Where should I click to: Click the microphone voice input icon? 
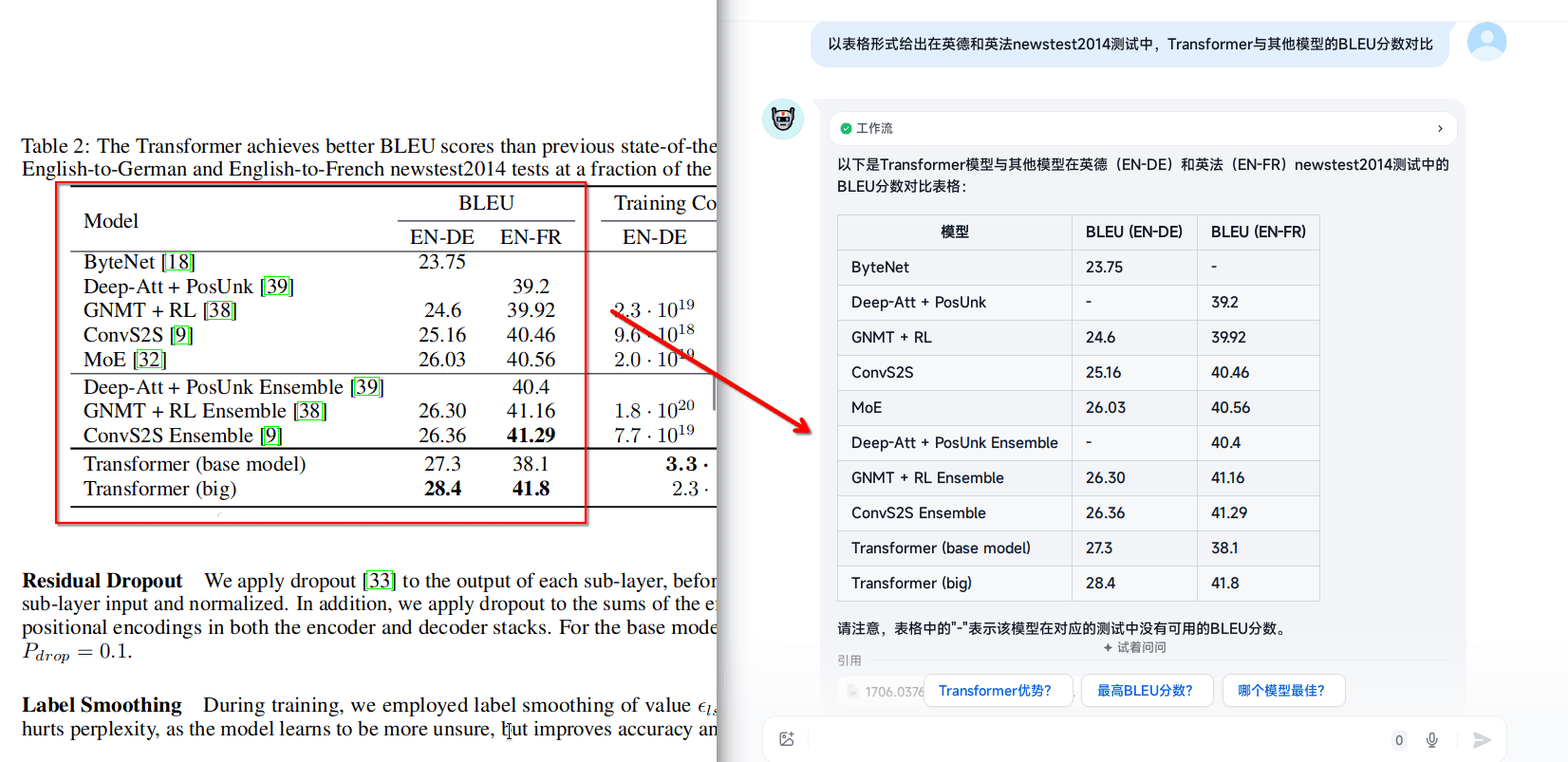point(1431,740)
